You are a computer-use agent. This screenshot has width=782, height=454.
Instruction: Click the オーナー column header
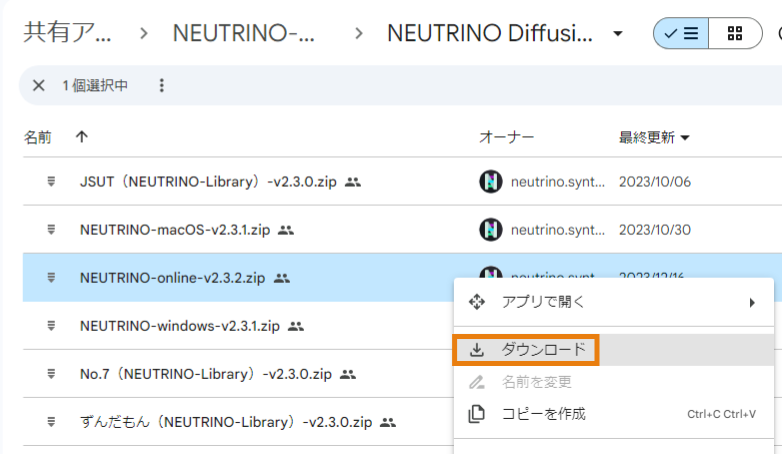pos(506,137)
